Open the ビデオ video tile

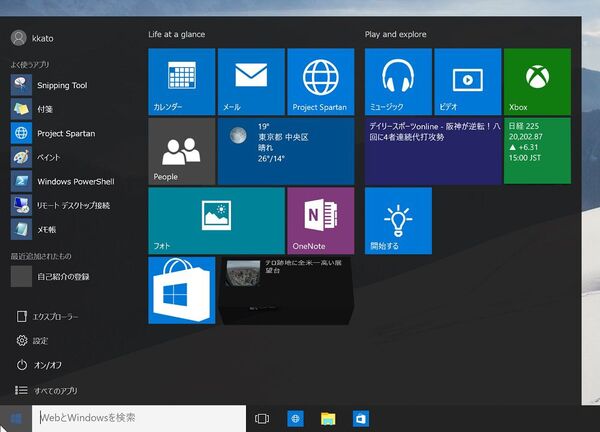468,82
